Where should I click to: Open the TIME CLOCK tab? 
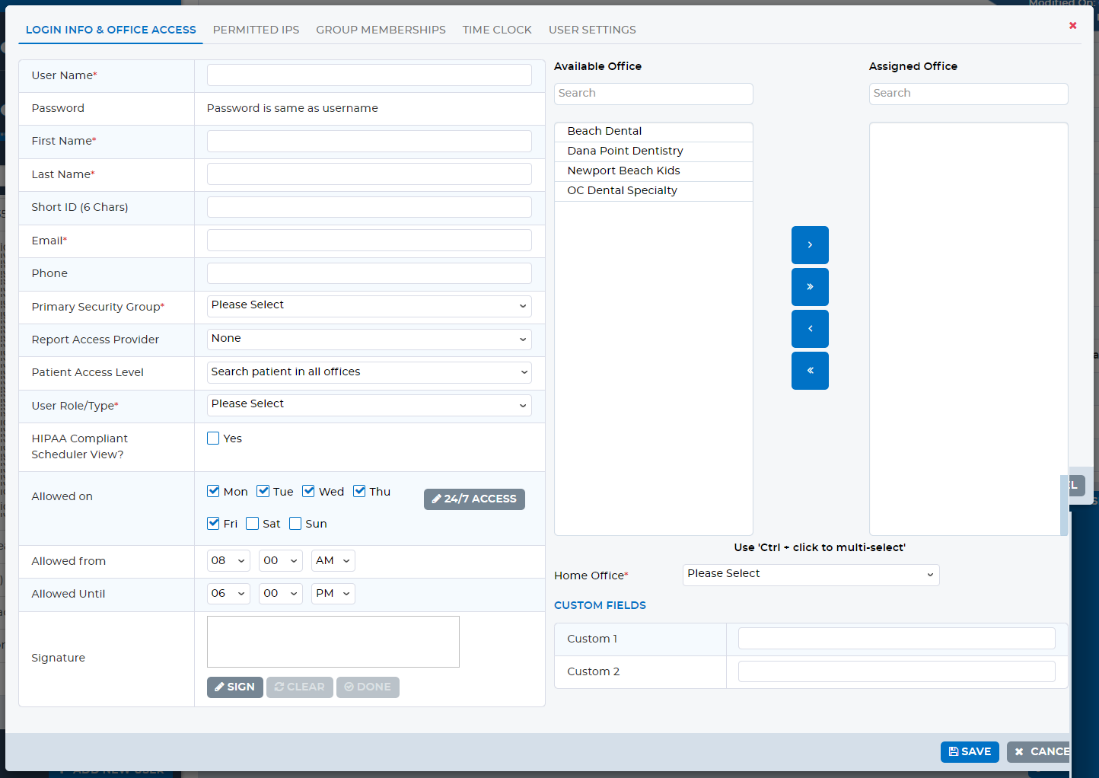497,30
